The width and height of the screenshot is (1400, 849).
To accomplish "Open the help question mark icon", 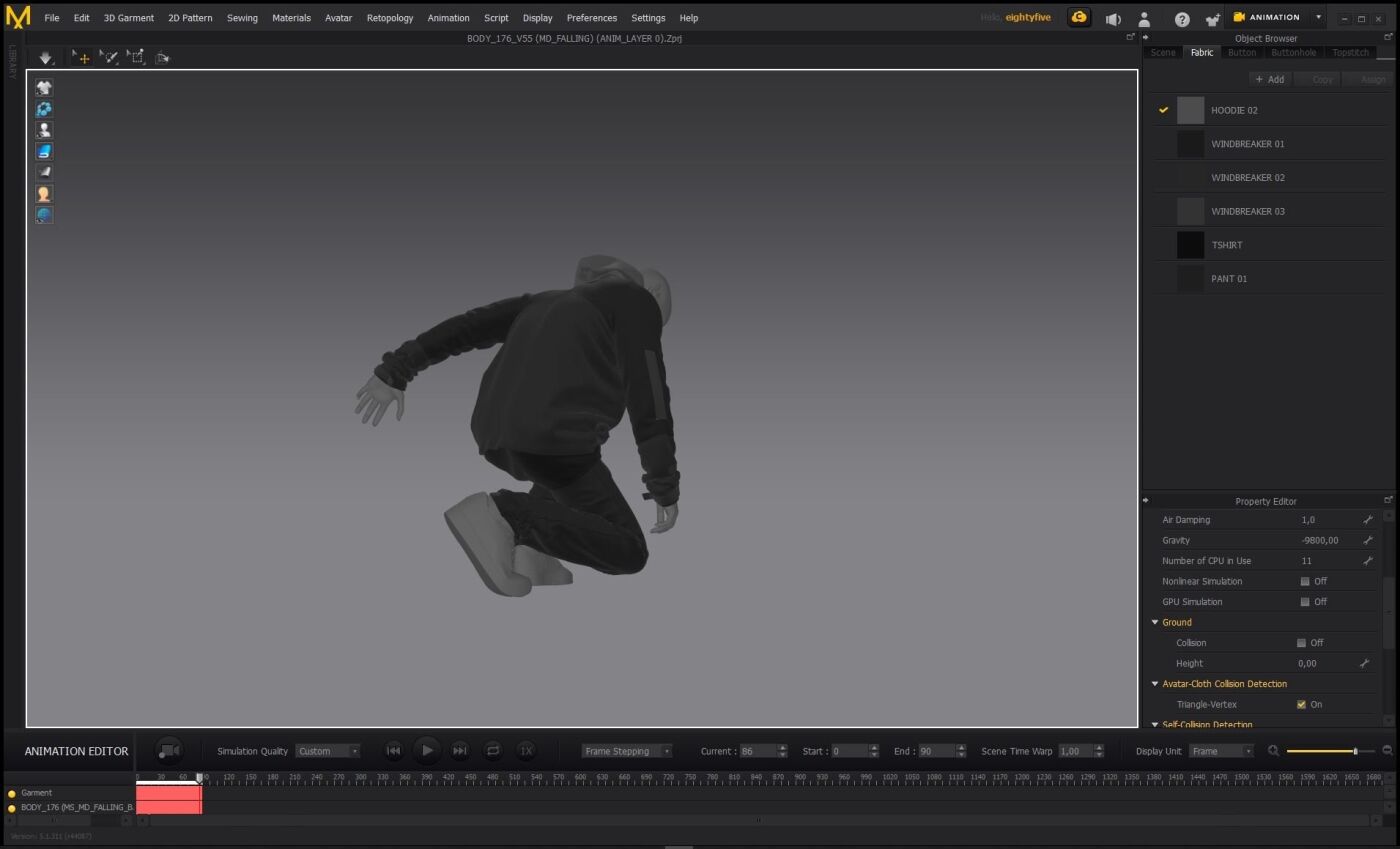I will 1182,19.
